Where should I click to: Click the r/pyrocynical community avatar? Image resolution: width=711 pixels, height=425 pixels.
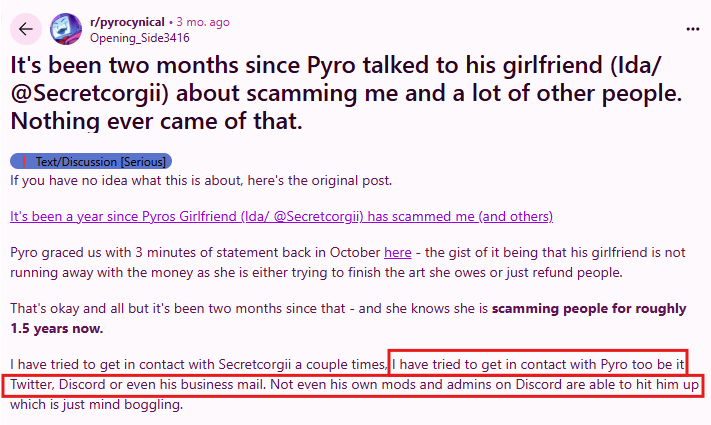[x=65, y=29]
